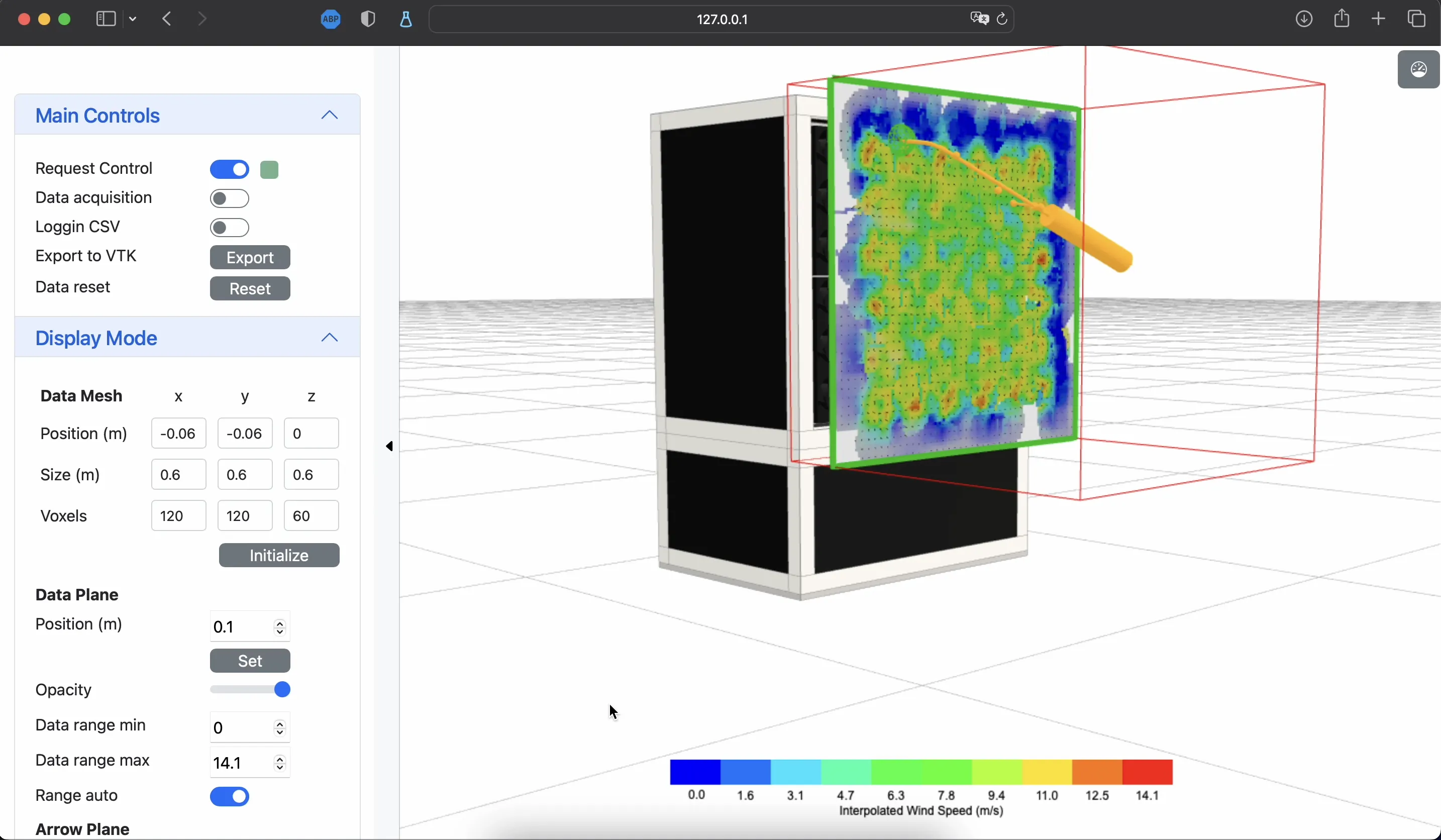
Task: Reload the page with the refresh icon
Action: 1002,19
